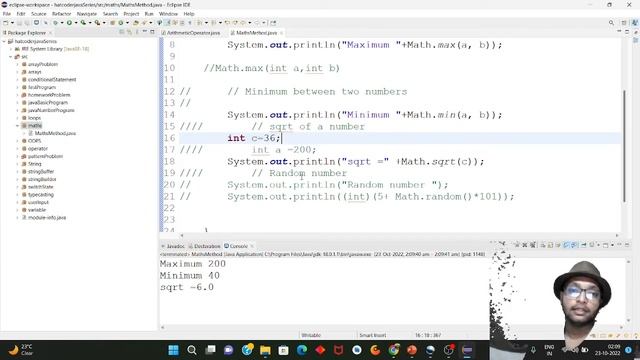Expand the JRE System Library node
This screenshot has height=360, width=640.
pyautogui.click(x=11, y=49)
